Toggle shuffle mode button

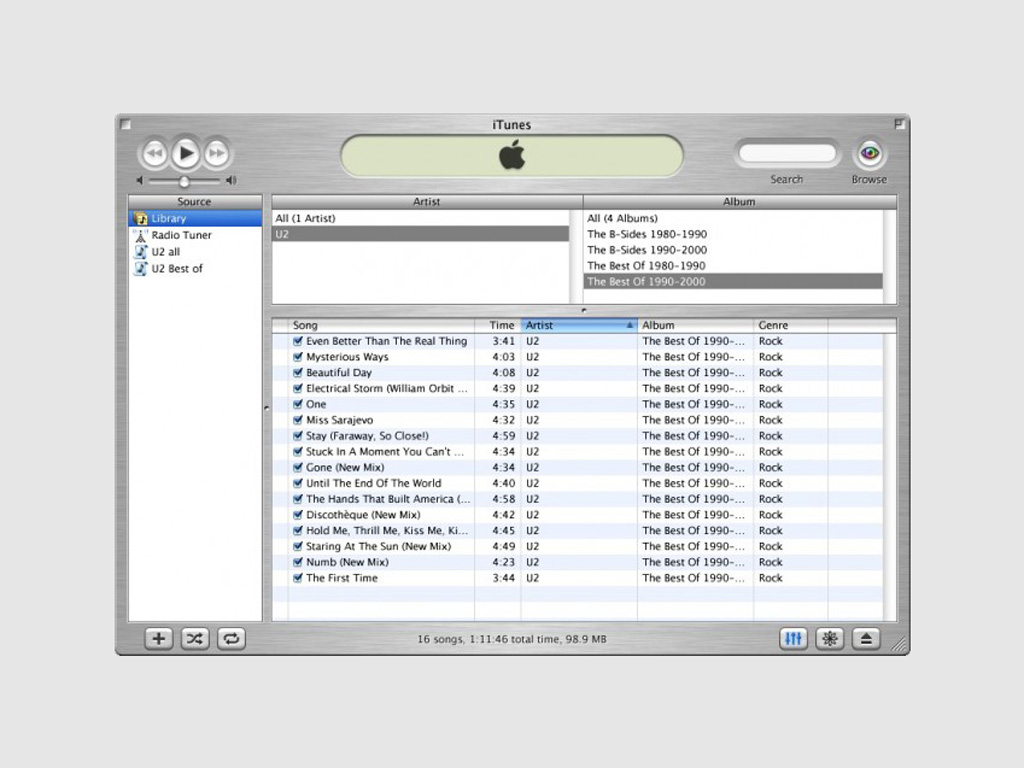pyautogui.click(x=195, y=639)
